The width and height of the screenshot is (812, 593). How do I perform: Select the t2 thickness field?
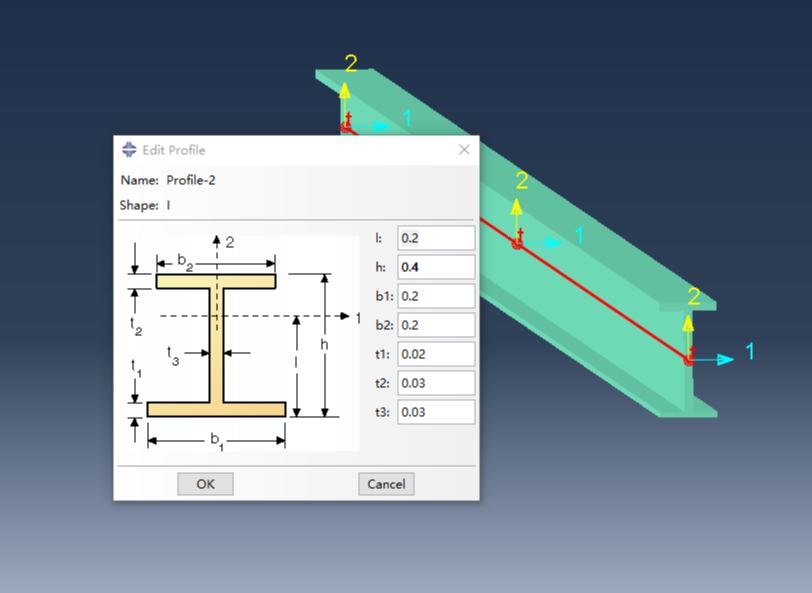point(436,383)
